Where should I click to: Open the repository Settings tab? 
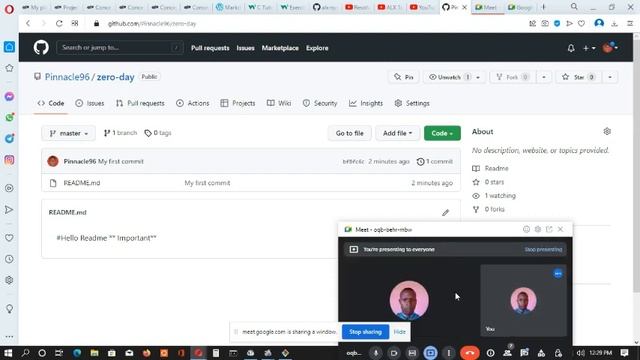click(412, 103)
